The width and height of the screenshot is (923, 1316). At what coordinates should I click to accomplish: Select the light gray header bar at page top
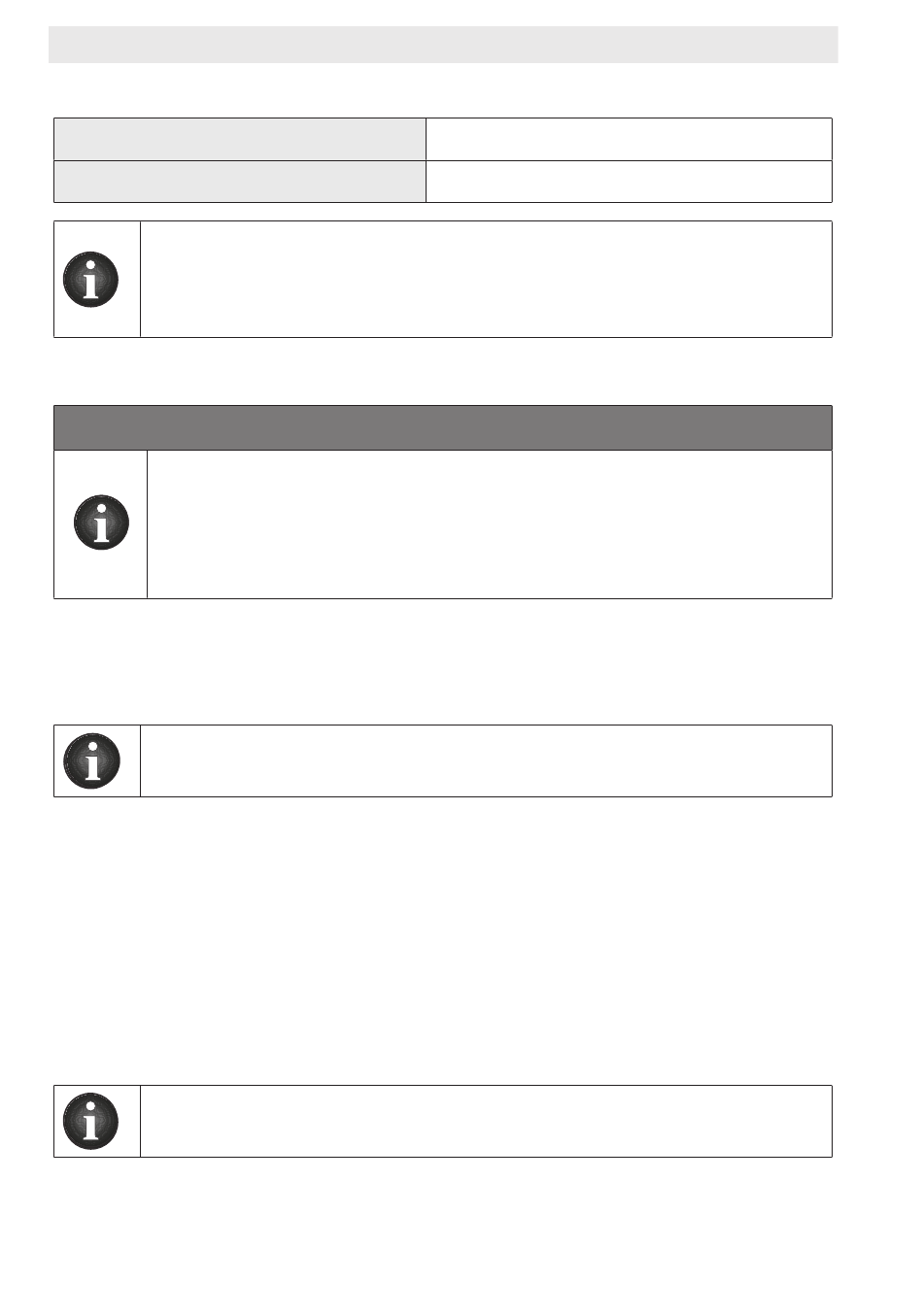coord(443,45)
